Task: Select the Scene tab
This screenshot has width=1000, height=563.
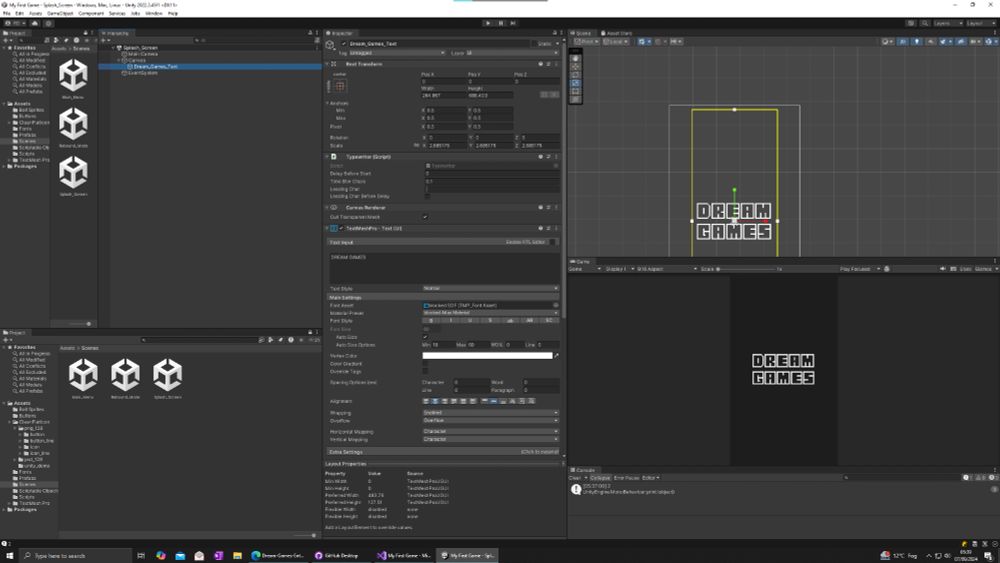Action: point(582,33)
